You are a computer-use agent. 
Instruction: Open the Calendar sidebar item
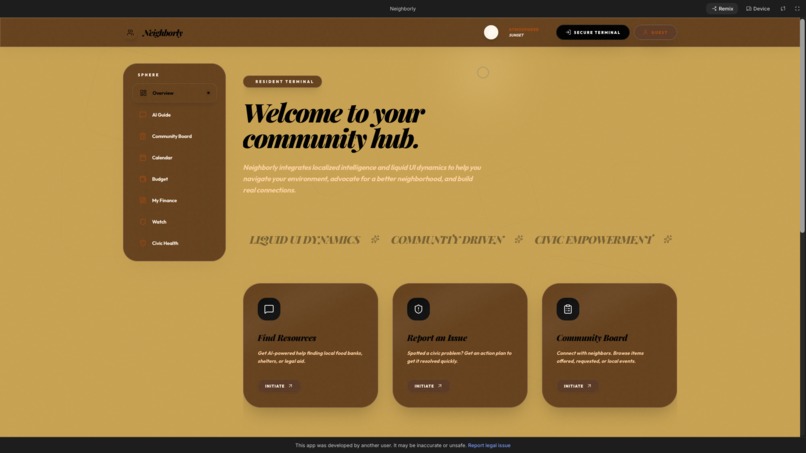click(174, 158)
